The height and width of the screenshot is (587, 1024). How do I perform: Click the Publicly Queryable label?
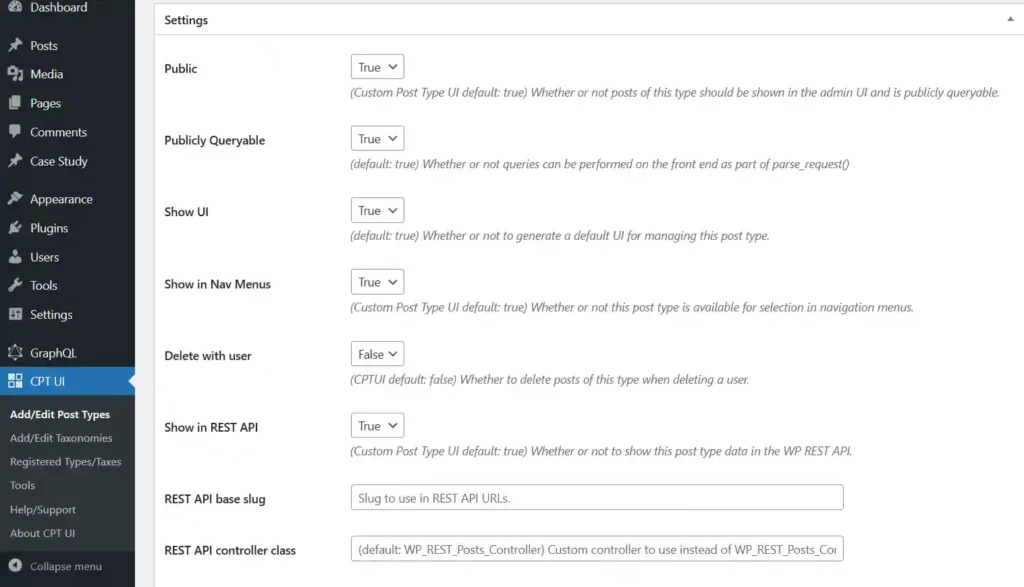pyautogui.click(x=214, y=140)
